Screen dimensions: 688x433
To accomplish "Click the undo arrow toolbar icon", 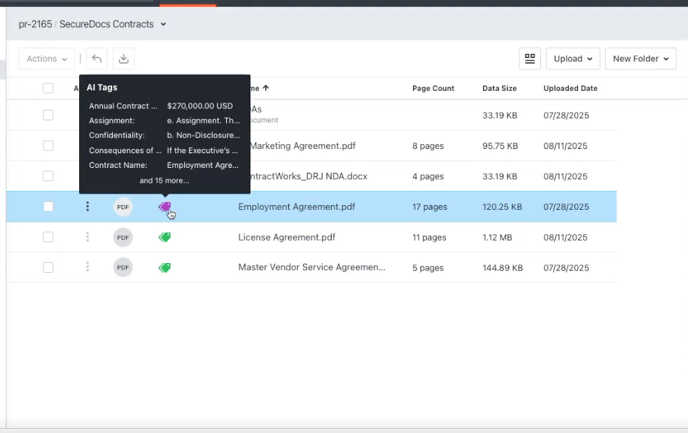I will pos(97,58).
